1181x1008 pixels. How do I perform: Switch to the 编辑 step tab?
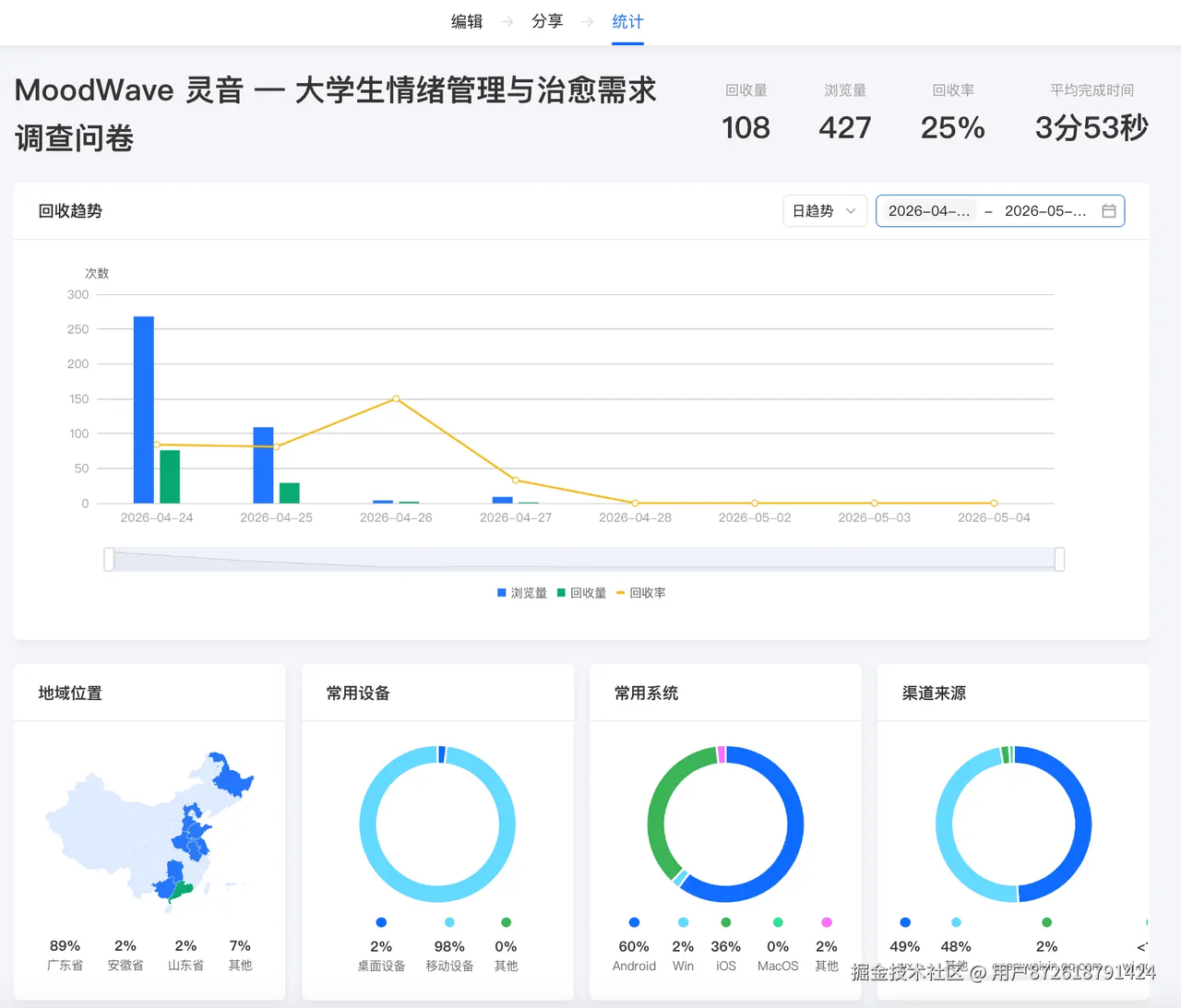coord(467,21)
